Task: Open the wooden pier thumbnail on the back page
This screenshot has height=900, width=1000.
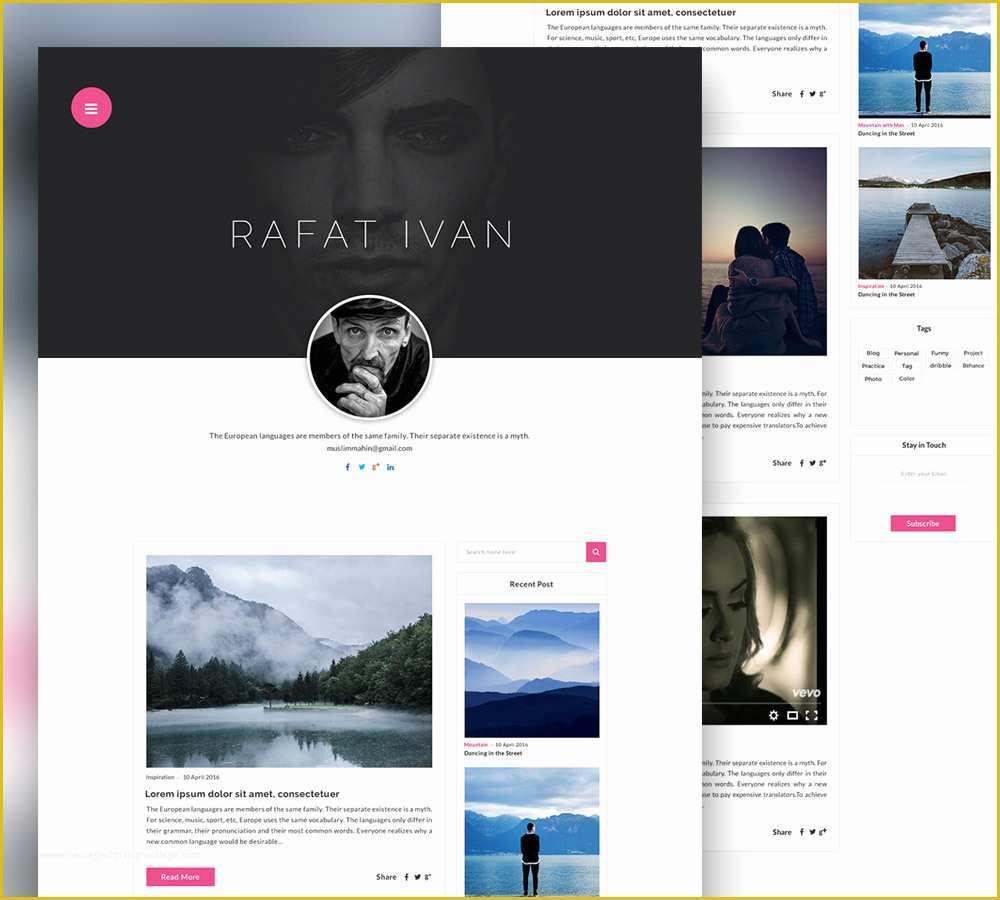Action: pyautogui.click(x=924, y=213)
